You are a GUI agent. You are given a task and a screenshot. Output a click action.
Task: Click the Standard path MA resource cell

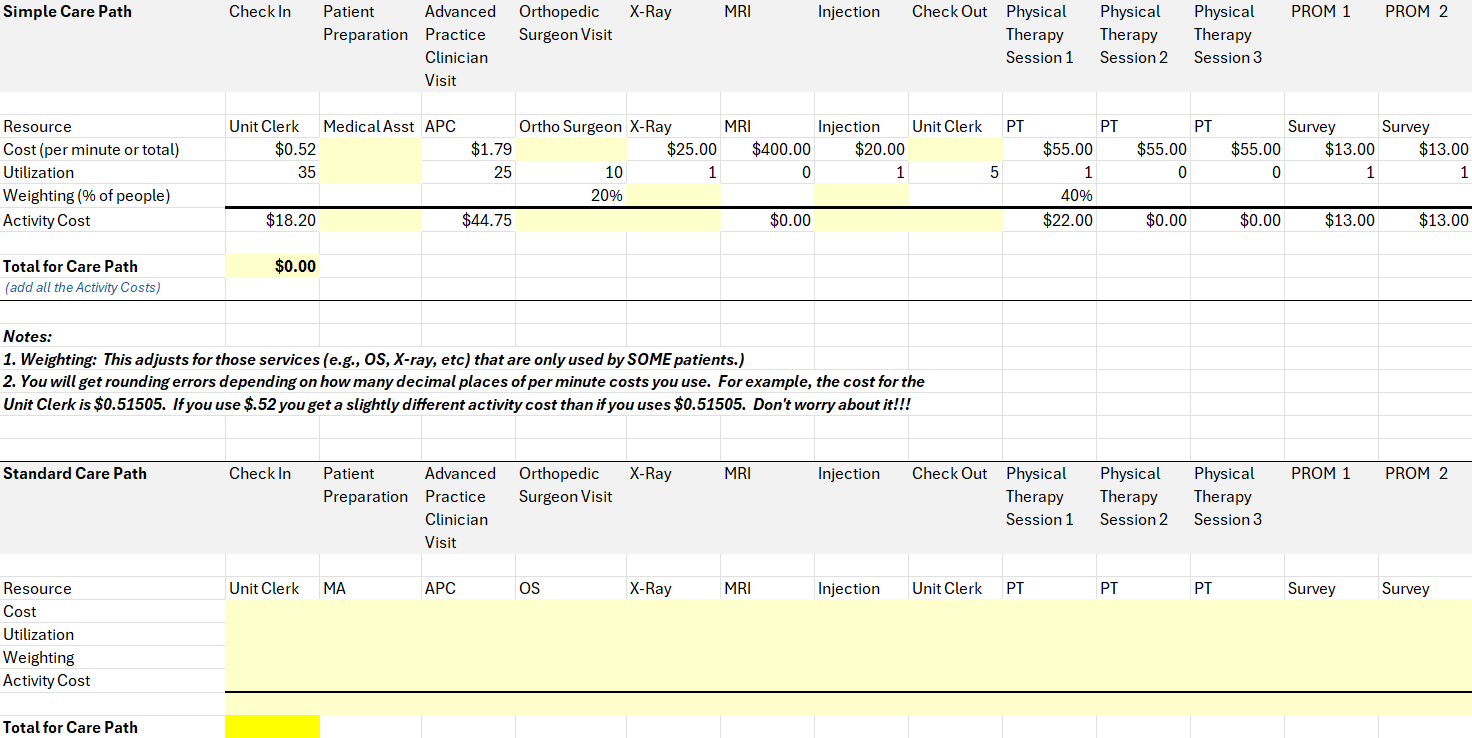tap(371, 588)
